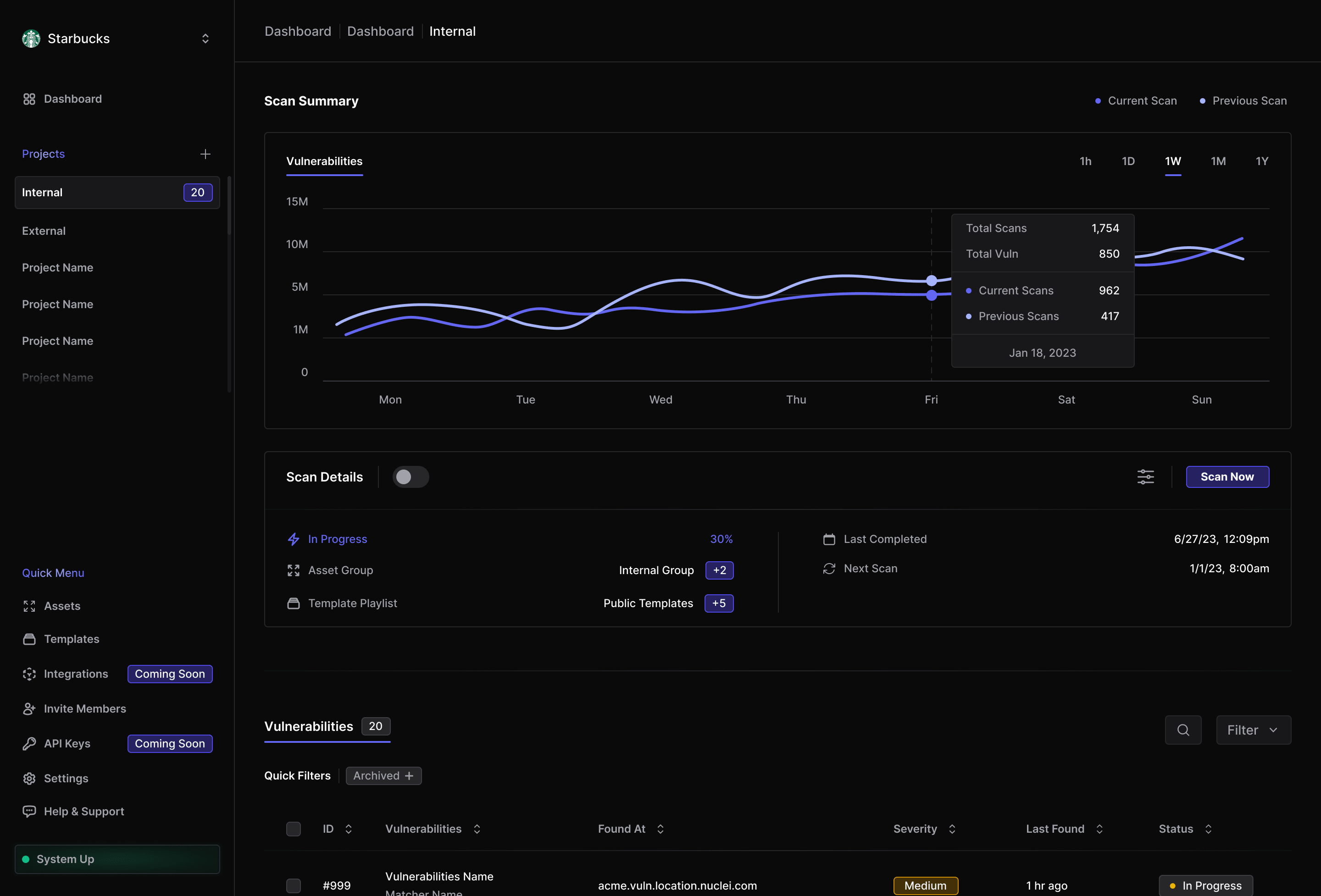Click the Invite Members person icon
The width and height of the screenshot is (1321, 896).
pos(29,708)
